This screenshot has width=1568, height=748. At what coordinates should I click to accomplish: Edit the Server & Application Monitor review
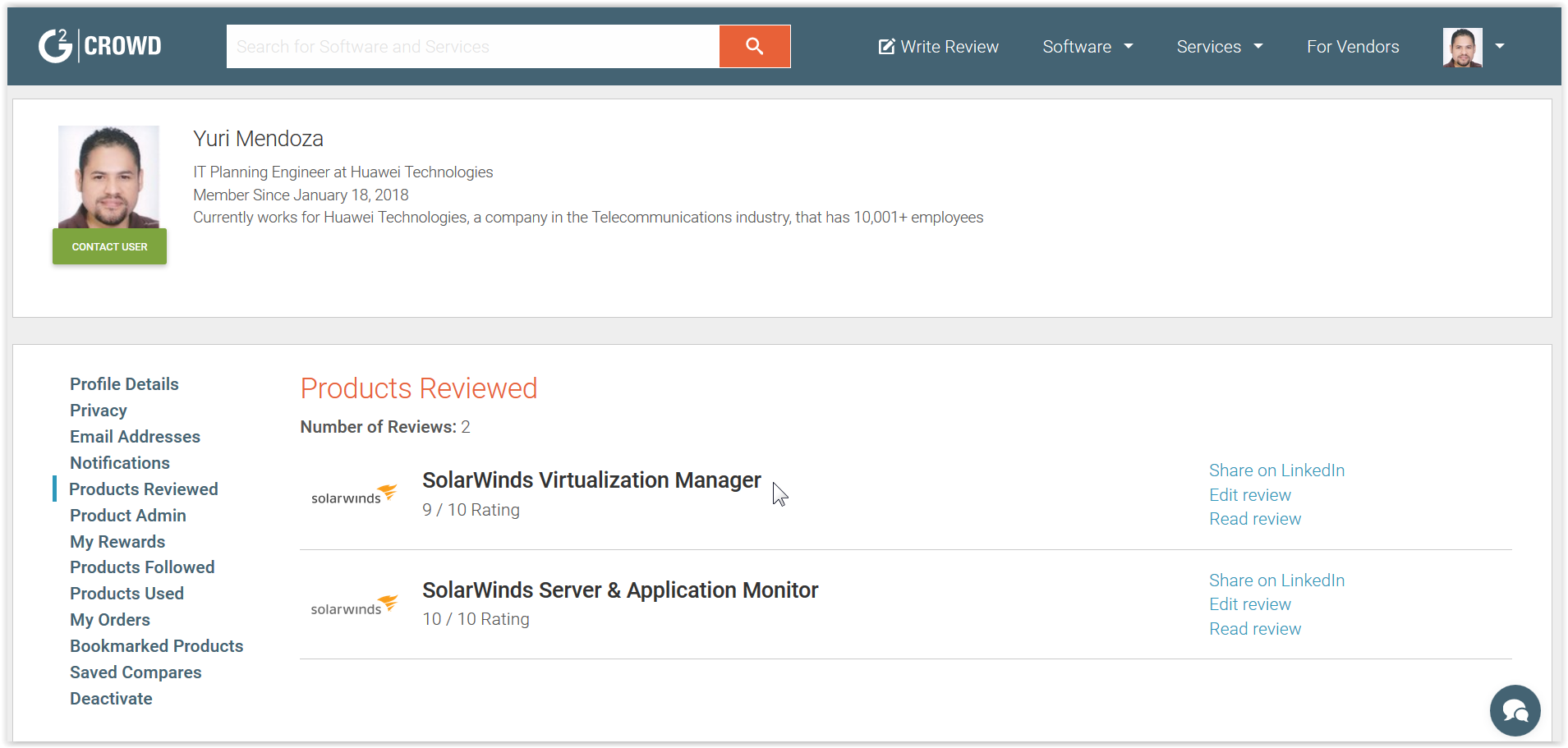coord(1250,604)
